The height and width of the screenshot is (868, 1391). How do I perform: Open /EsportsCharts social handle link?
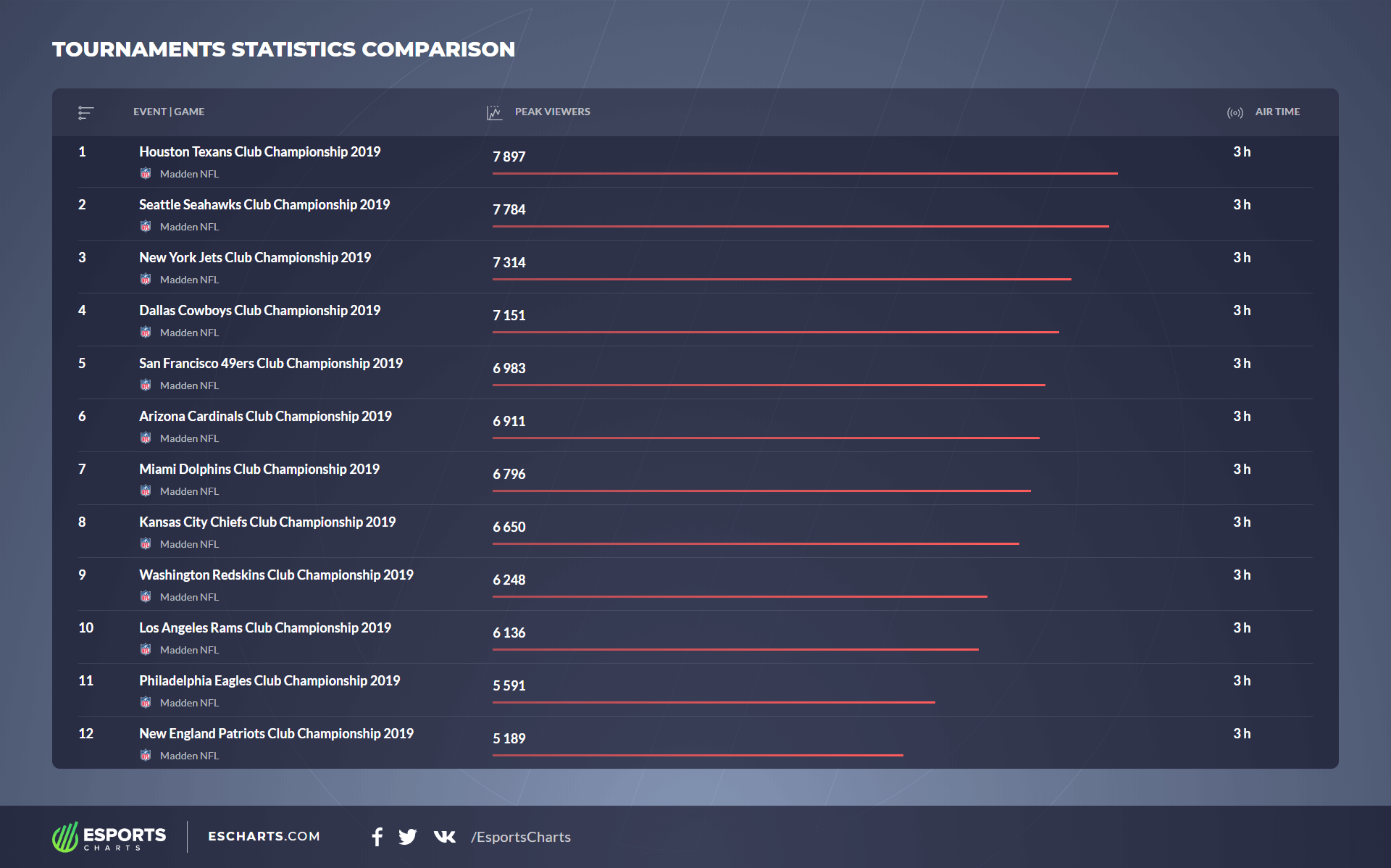(520, 837)
